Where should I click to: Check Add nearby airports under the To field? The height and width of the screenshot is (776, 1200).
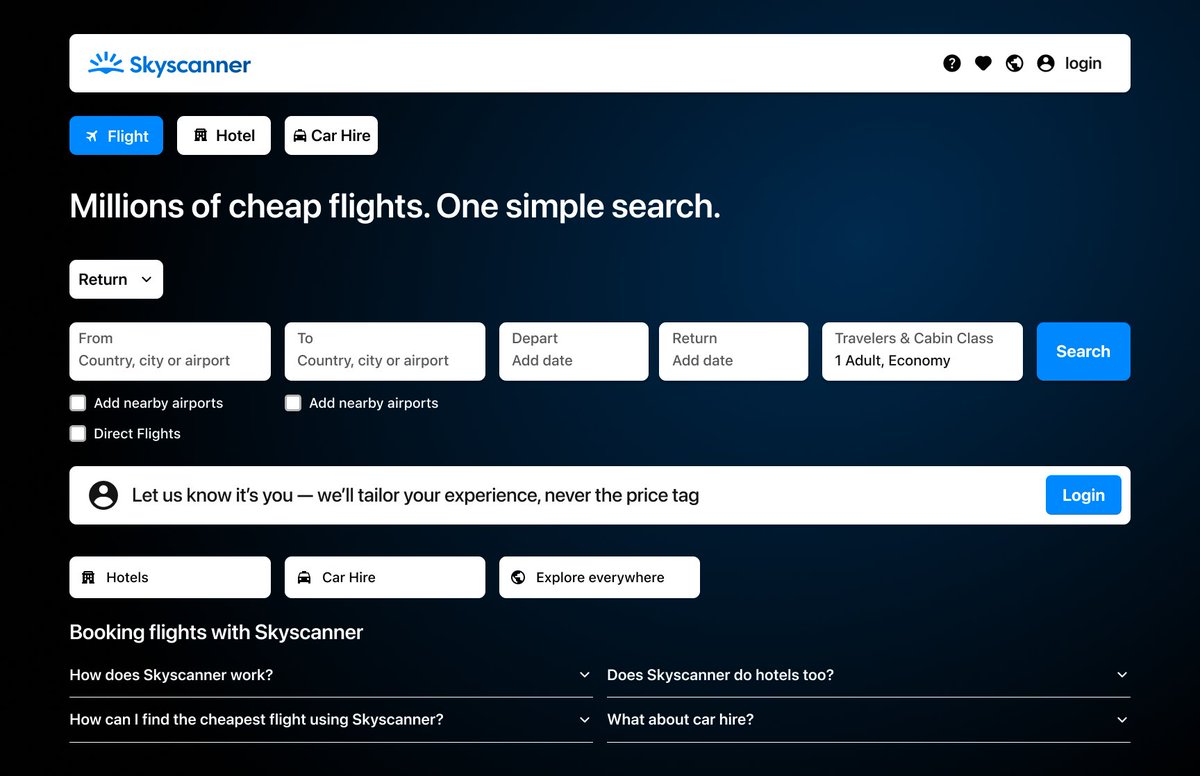(293, 403)
